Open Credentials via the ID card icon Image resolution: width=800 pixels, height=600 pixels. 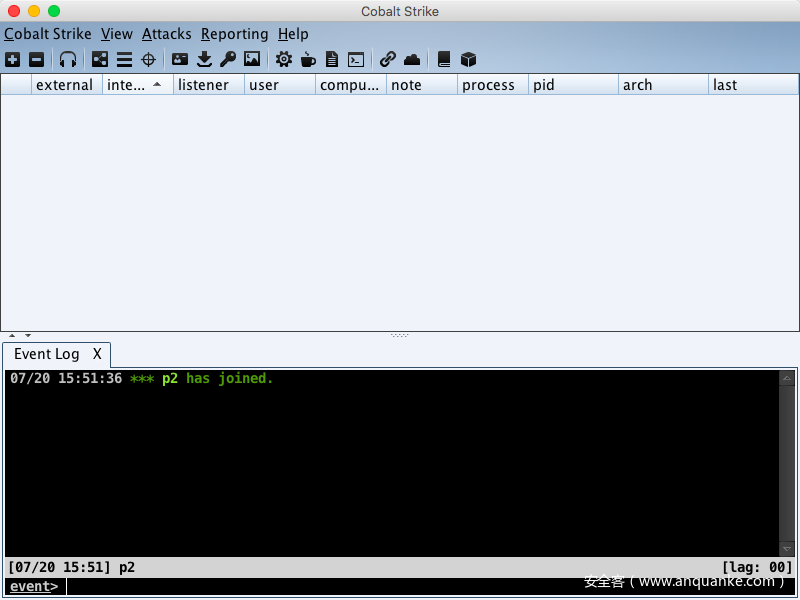[180, 59]
